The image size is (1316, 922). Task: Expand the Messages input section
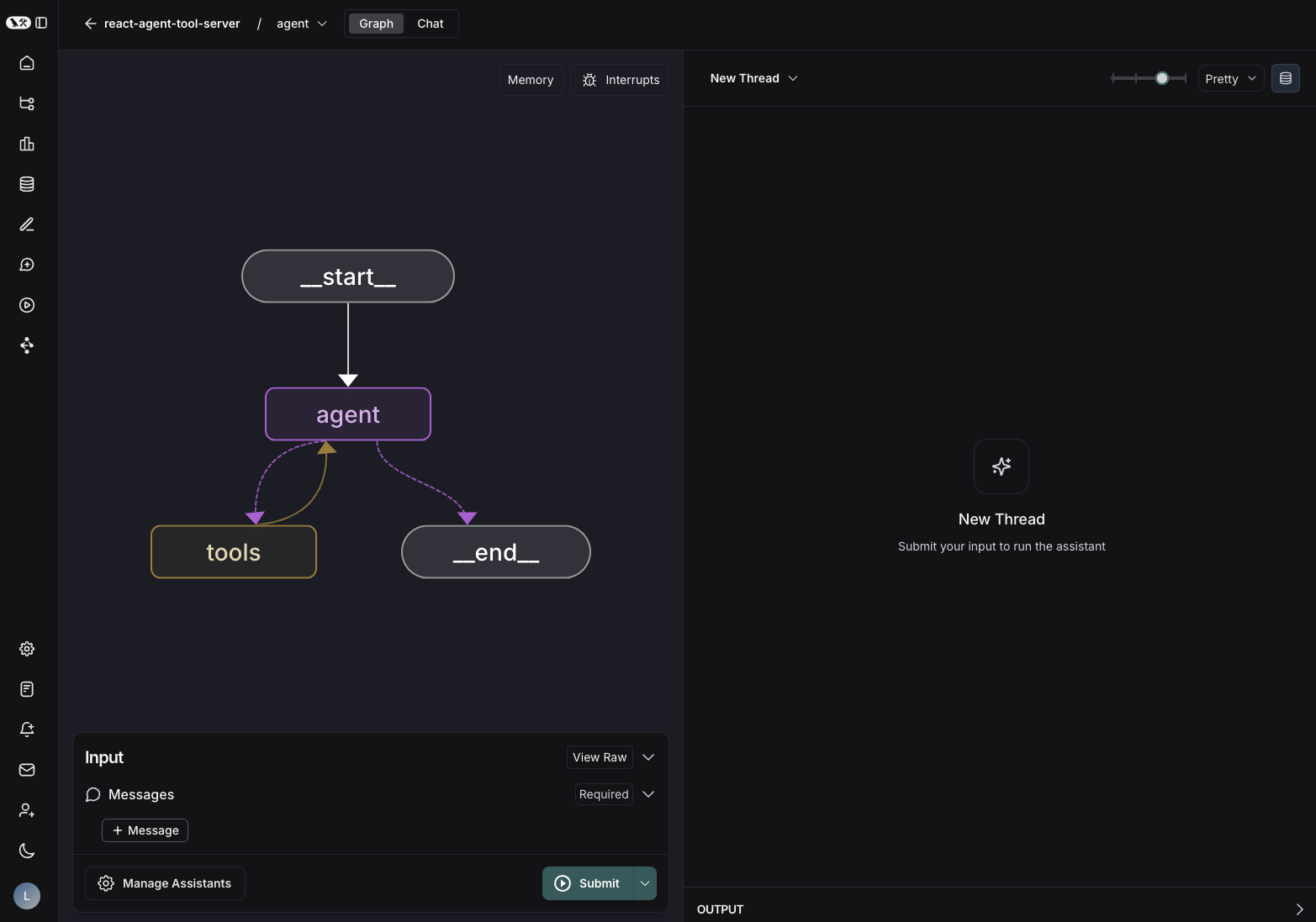647,794
